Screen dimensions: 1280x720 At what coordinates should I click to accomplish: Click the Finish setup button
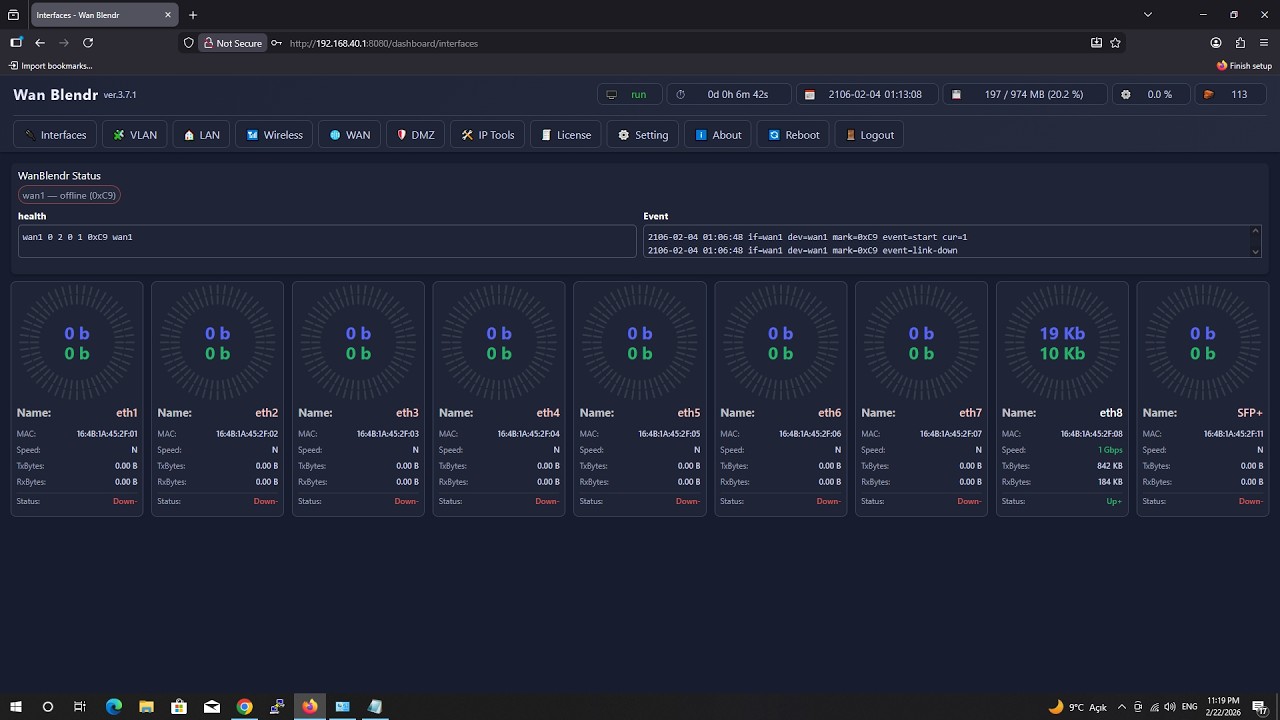(1244, 66)
